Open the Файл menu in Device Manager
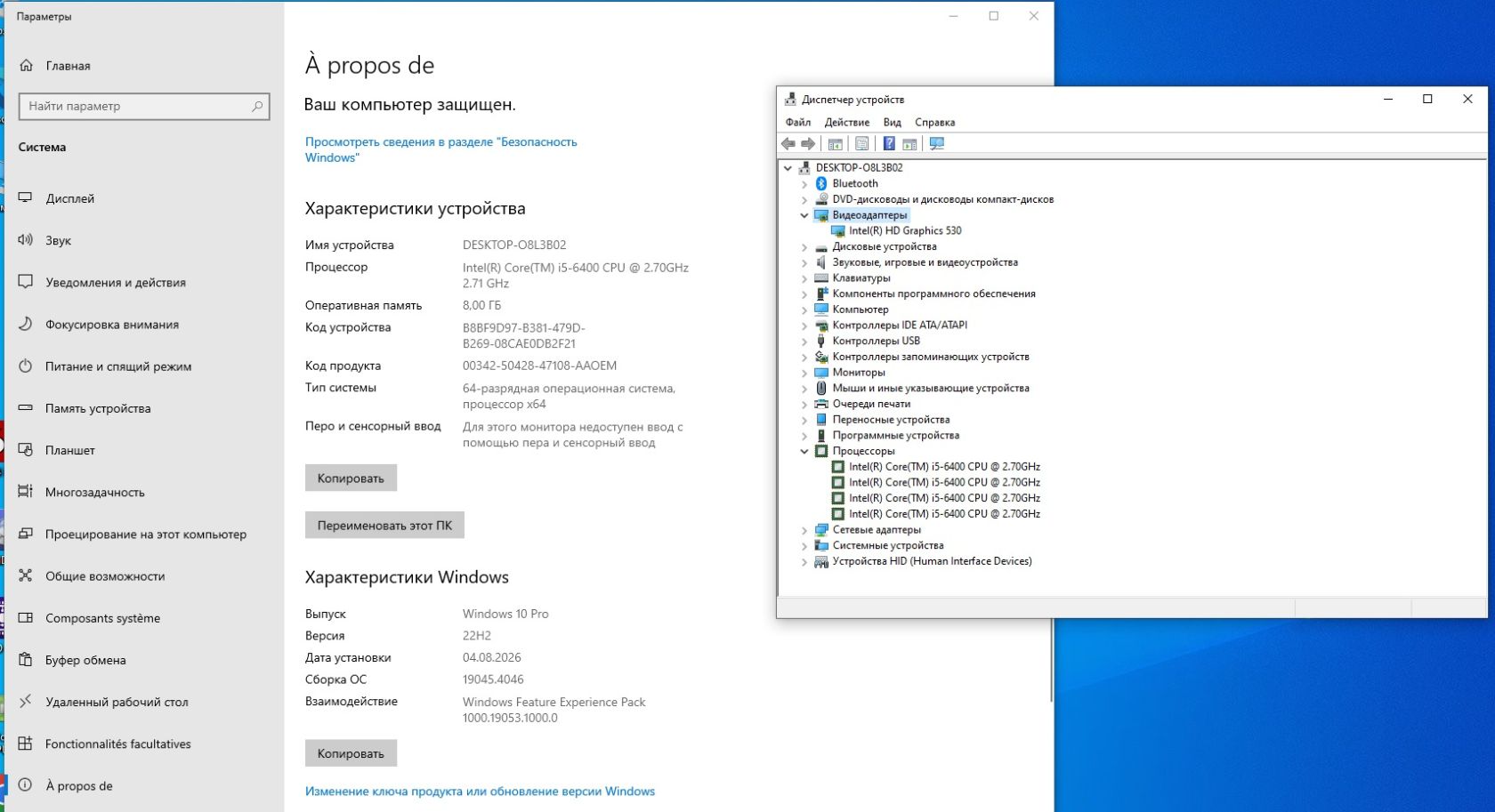The image size is (1495, 812). [x=798, y=123]
